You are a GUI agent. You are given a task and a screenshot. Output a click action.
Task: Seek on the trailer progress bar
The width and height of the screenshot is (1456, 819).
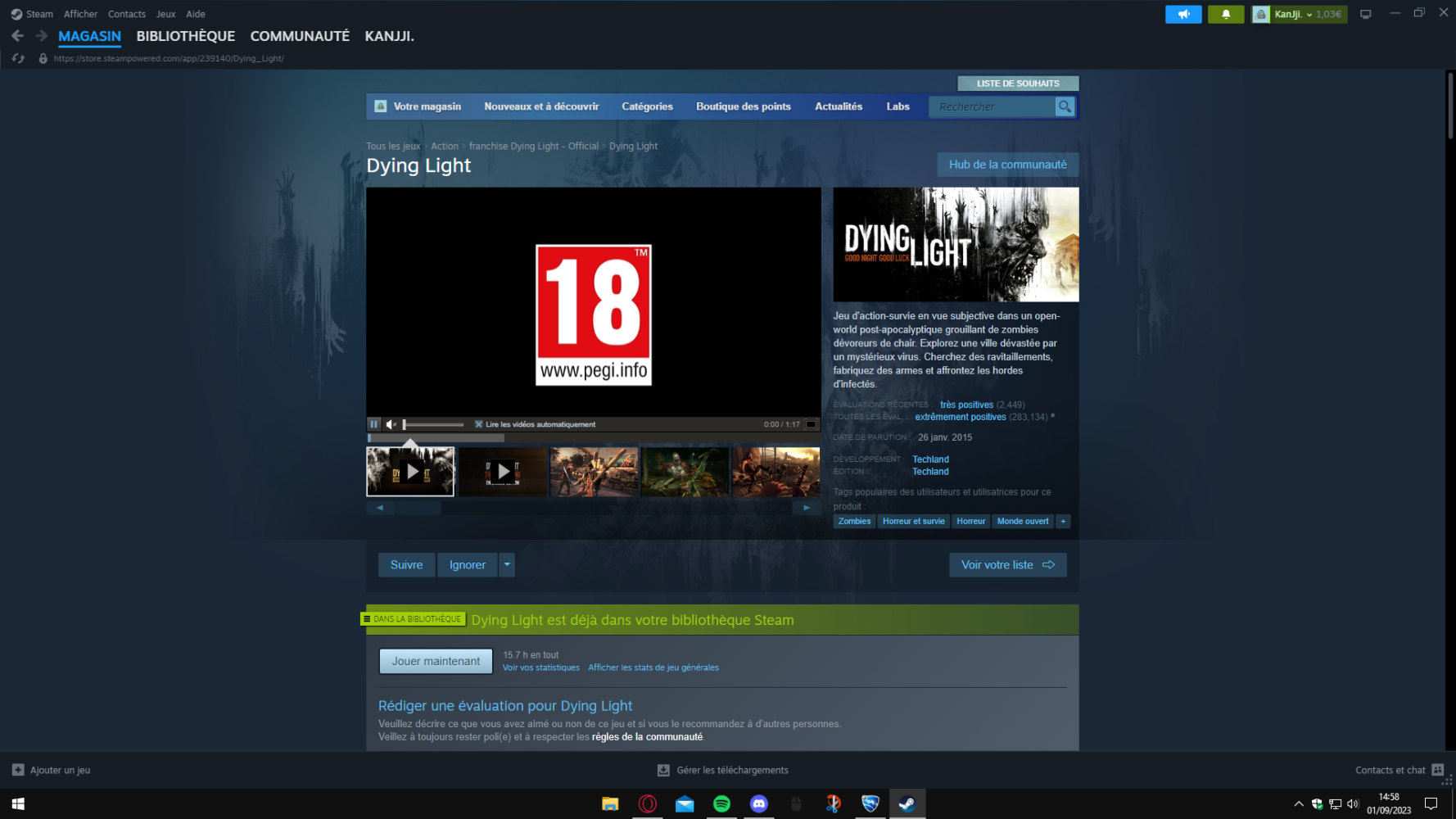coord(594,438)
